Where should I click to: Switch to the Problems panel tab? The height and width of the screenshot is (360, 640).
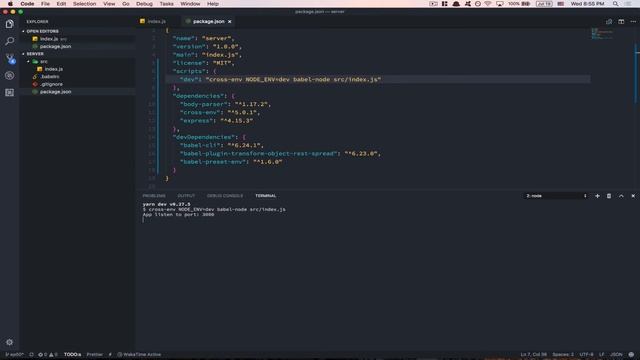click(x=154, y=196)
